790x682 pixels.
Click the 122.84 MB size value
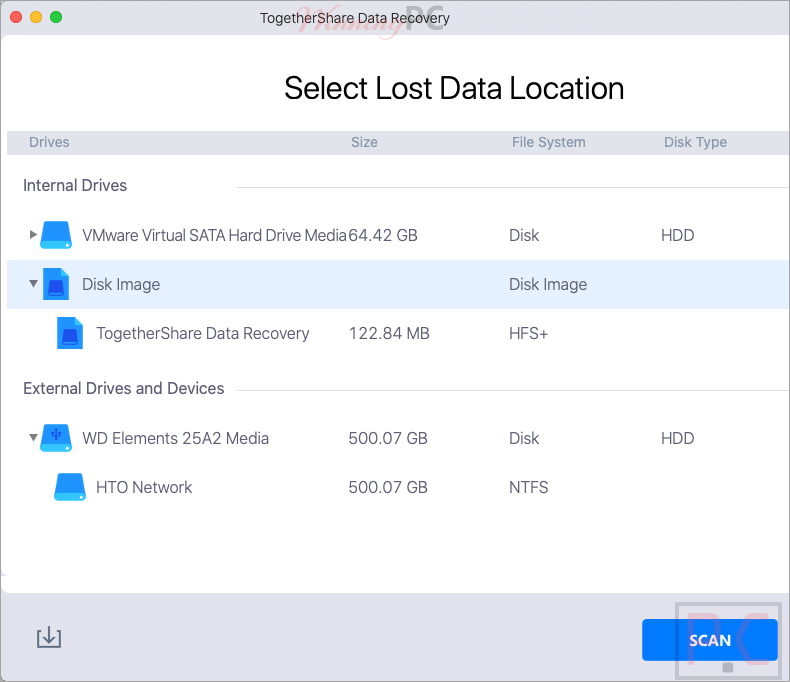point(389,333)
